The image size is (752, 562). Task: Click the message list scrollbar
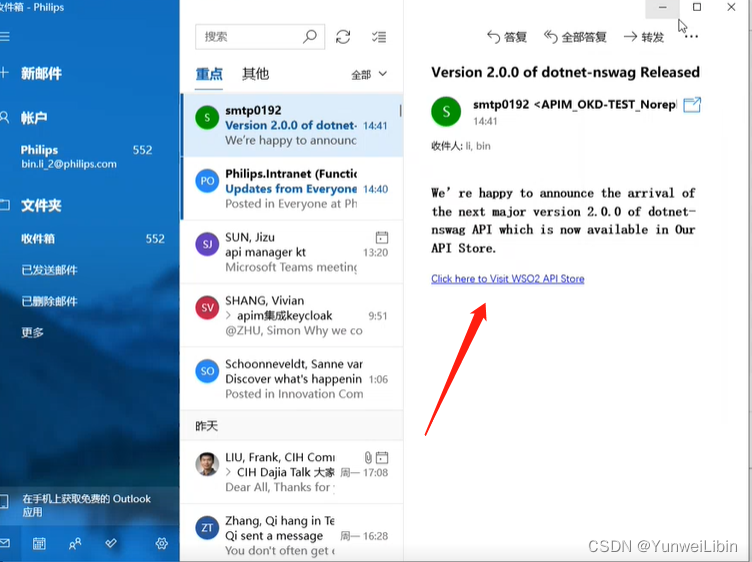click(400, 111)
